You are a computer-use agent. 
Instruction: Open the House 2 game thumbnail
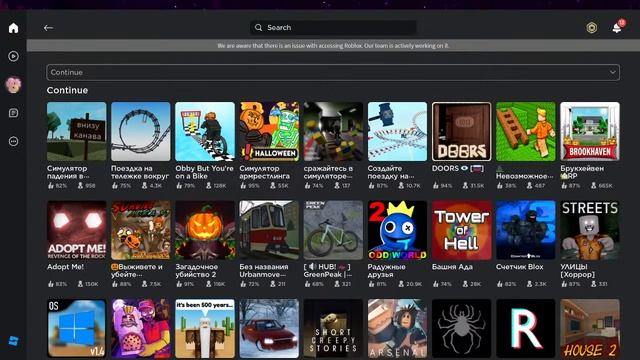pyautogui.click(x=590, y=329)
